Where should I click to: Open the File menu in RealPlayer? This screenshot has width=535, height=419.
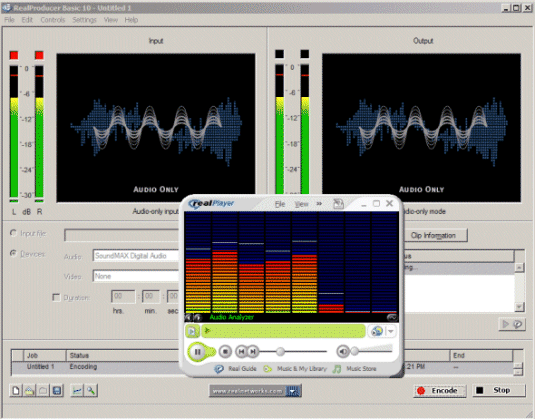pyautogui.click(x=280, y=204)
